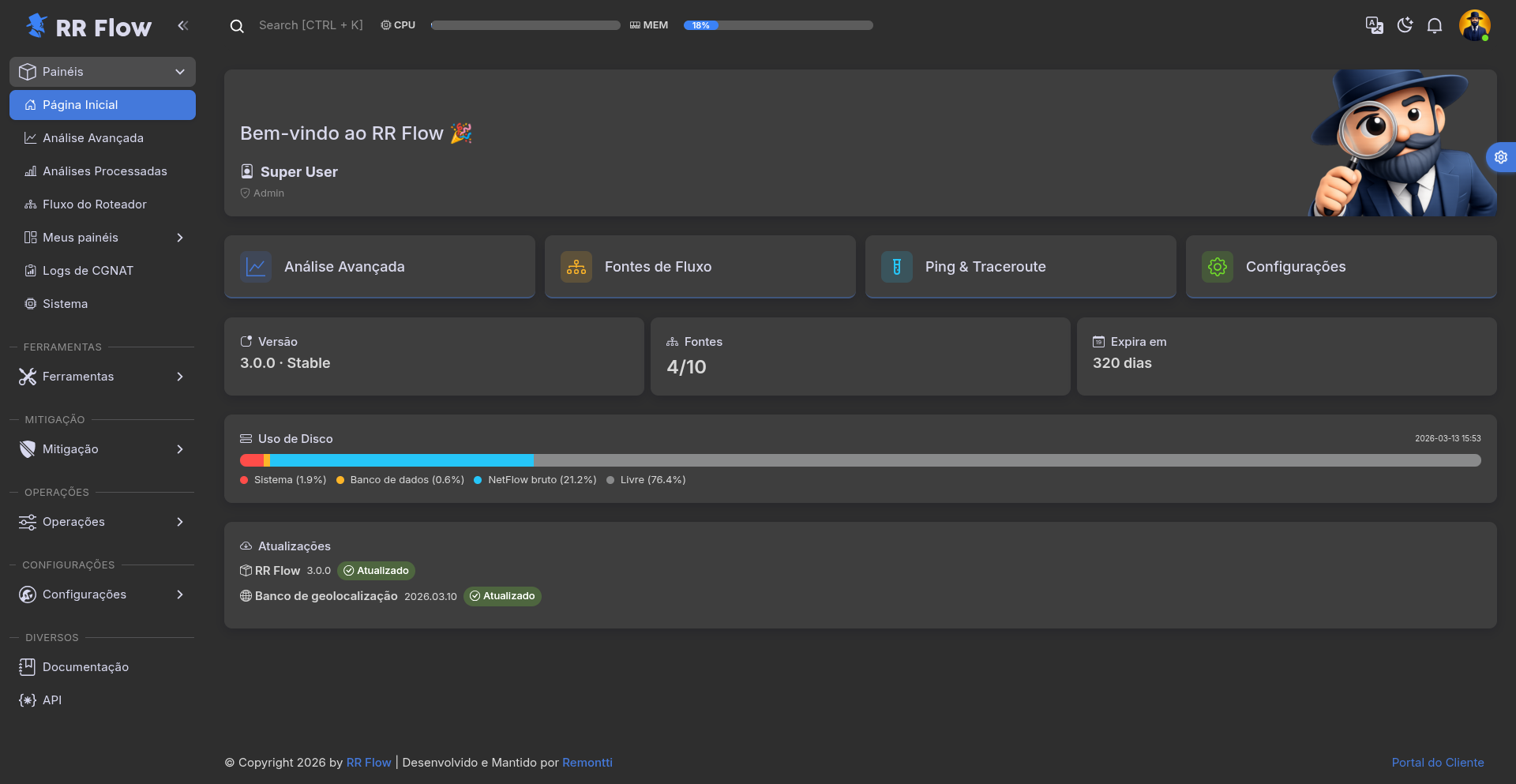Open the floating settings gear on the right edge
Image resolution: width=1516 pixels, height=784 pixels.
pos(1503,156)
